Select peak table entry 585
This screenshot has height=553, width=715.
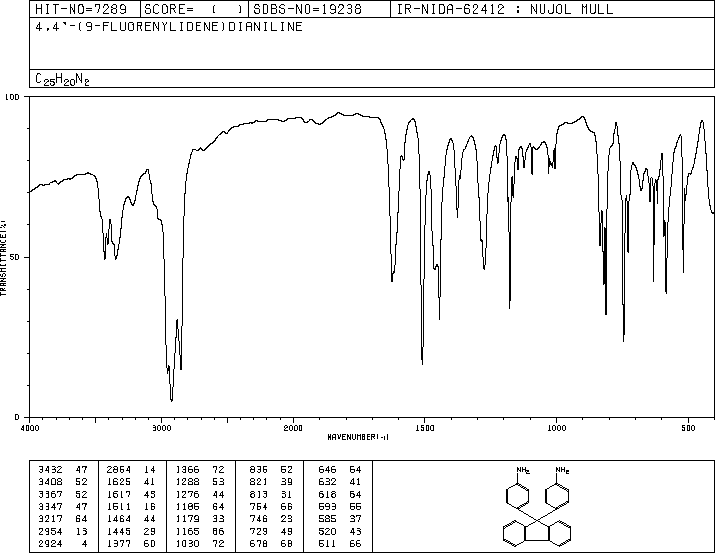click(340, 519)
